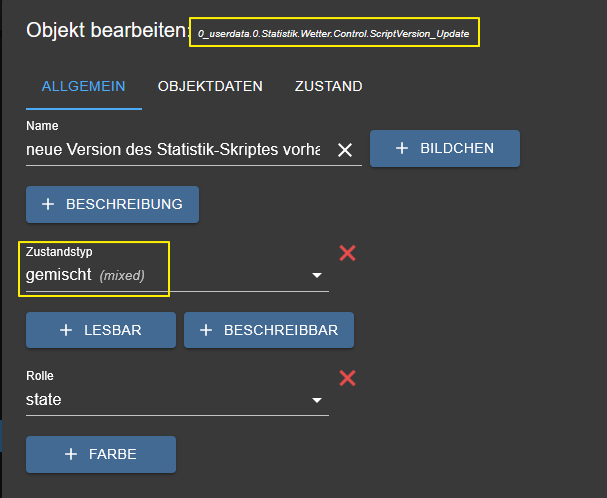Remove the Zustandstyp setting with red X
Image resolution: width=607 pixels, height=498 pixels.
(347, 252)
